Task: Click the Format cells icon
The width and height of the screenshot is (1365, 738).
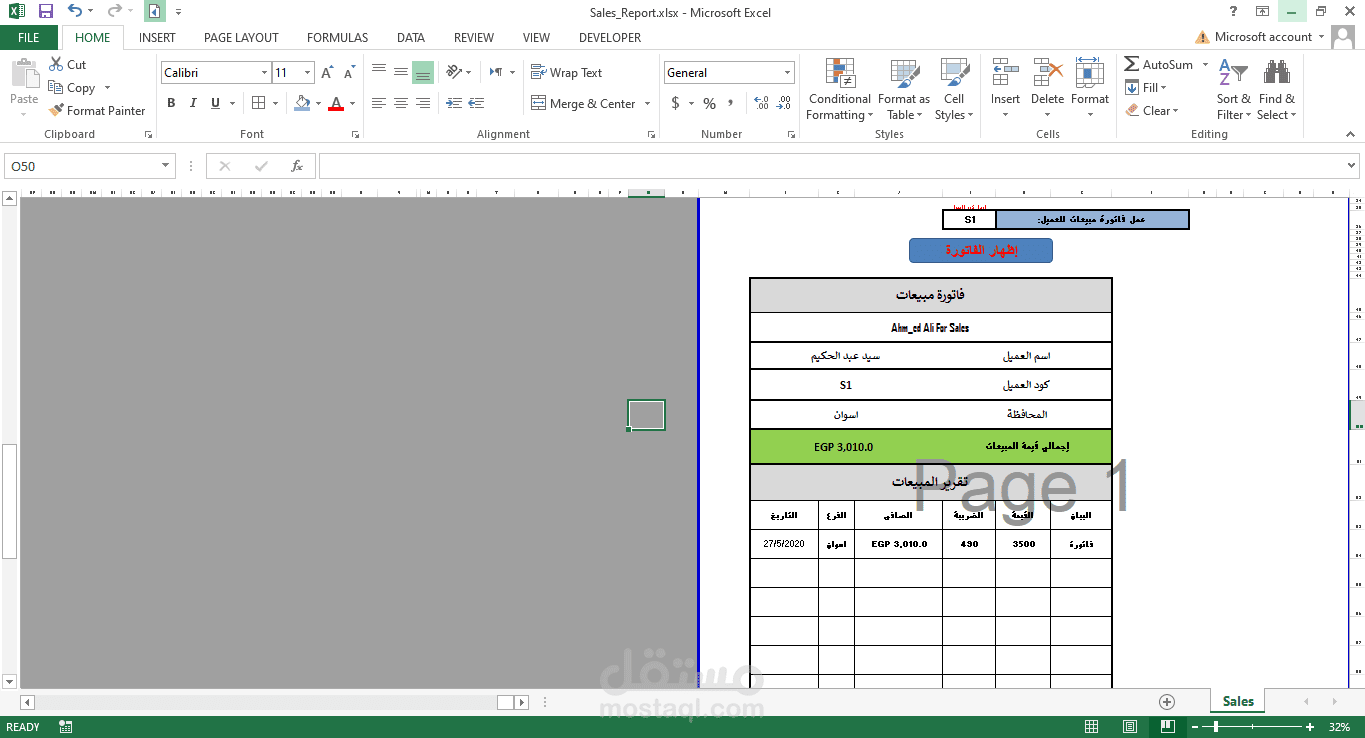Action: coord(1089,74)
